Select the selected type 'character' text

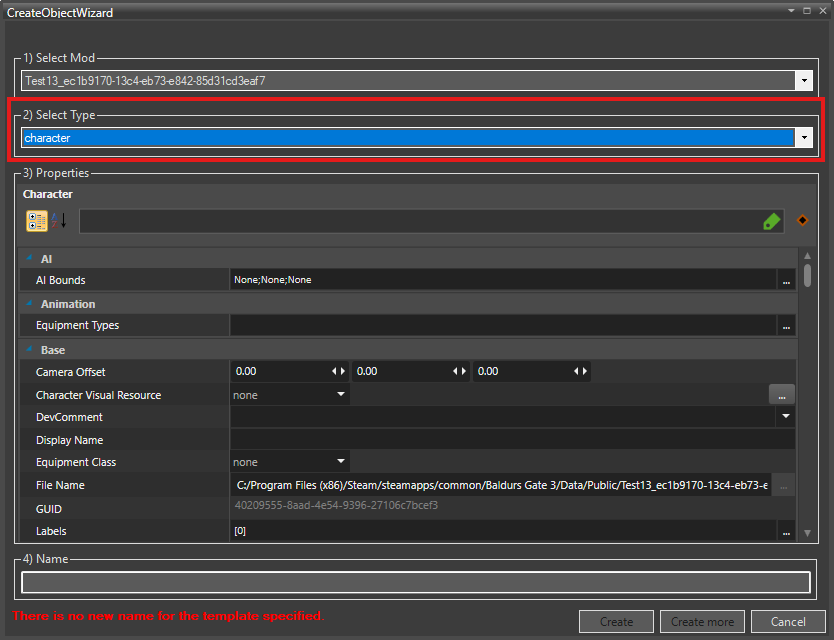[x=47, y=138]
